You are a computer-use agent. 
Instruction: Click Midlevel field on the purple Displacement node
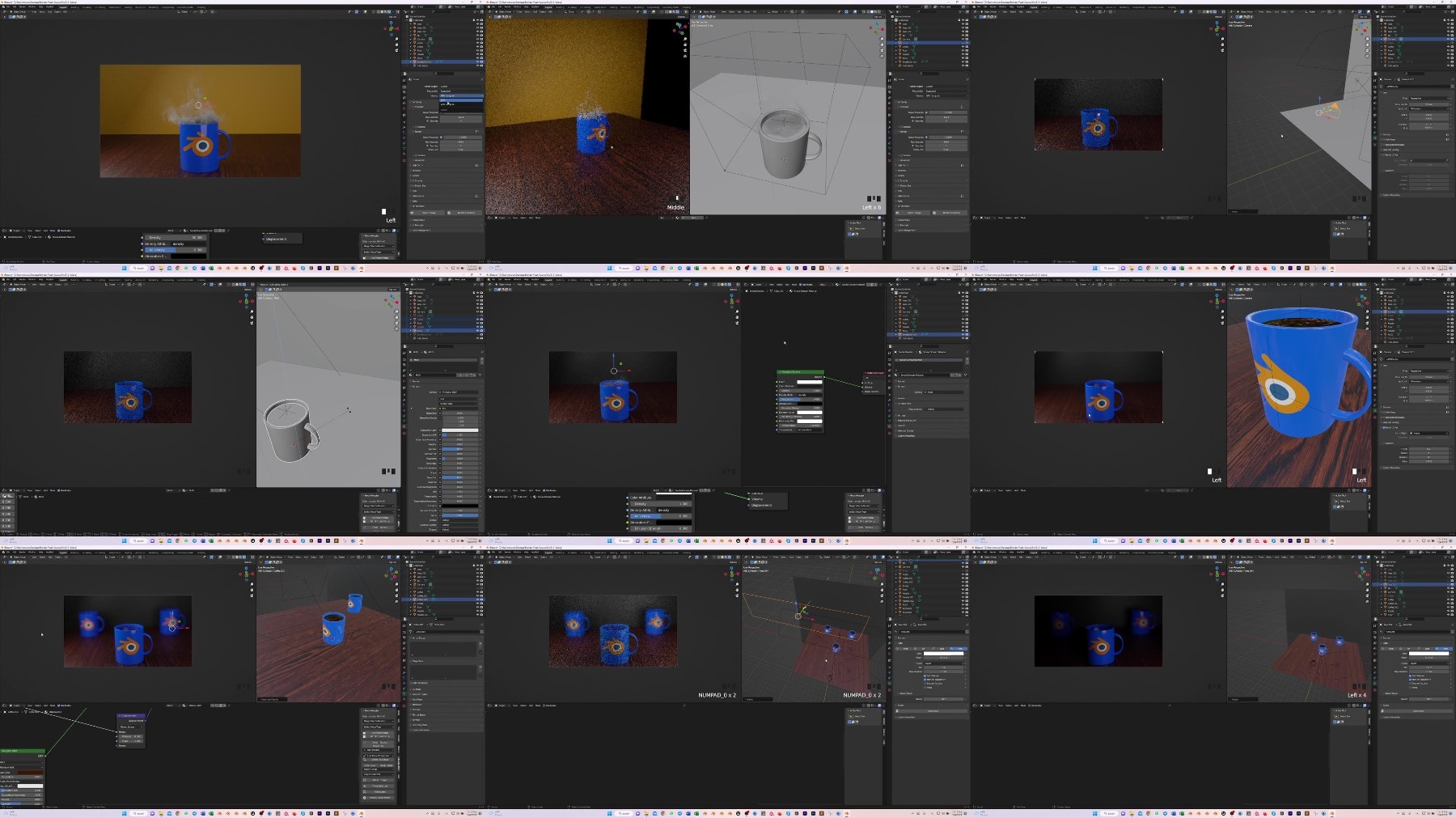(x=131, y=736)
